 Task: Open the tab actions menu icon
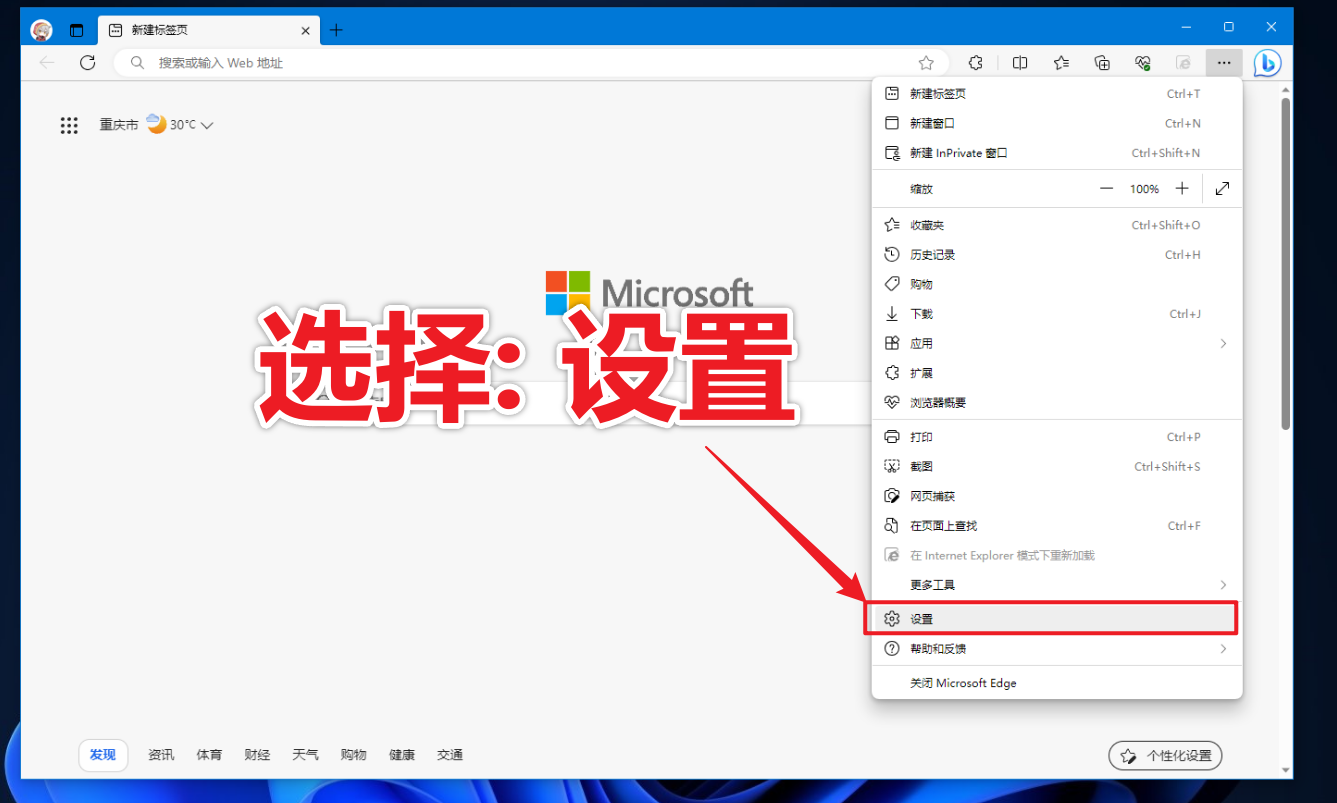point(77,30)
